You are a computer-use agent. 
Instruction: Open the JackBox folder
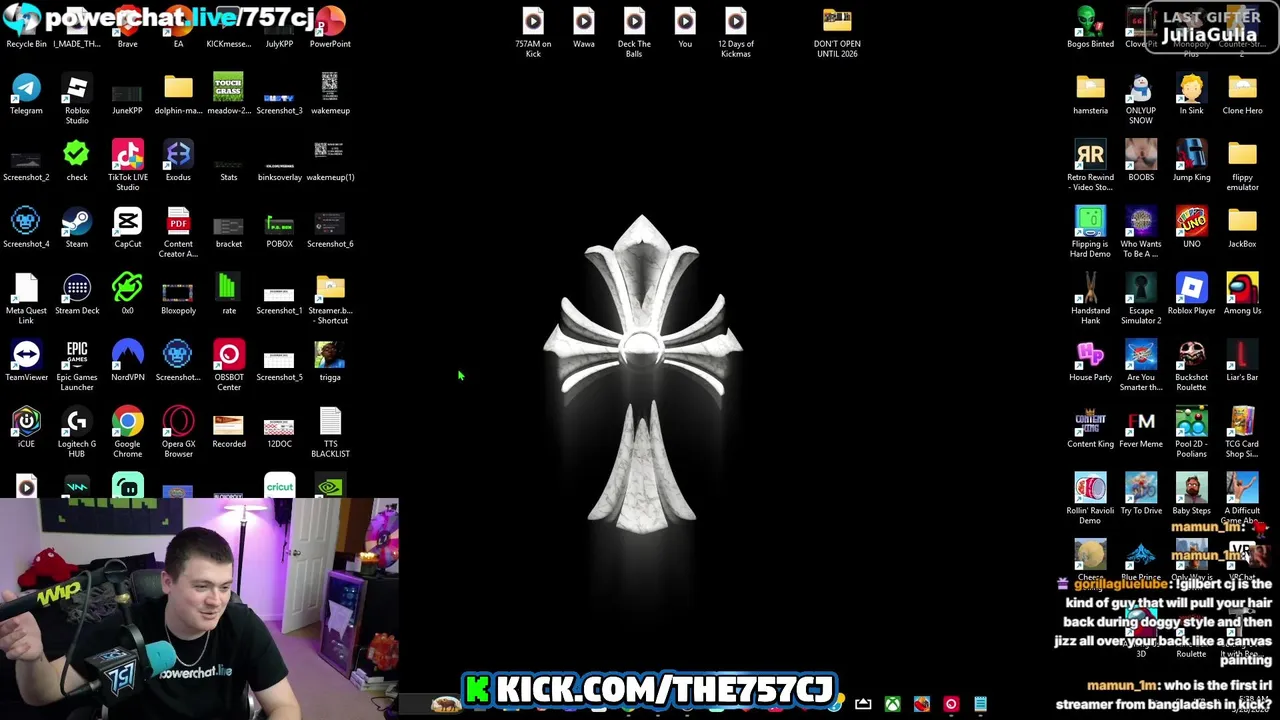(x=1242, y=228)
